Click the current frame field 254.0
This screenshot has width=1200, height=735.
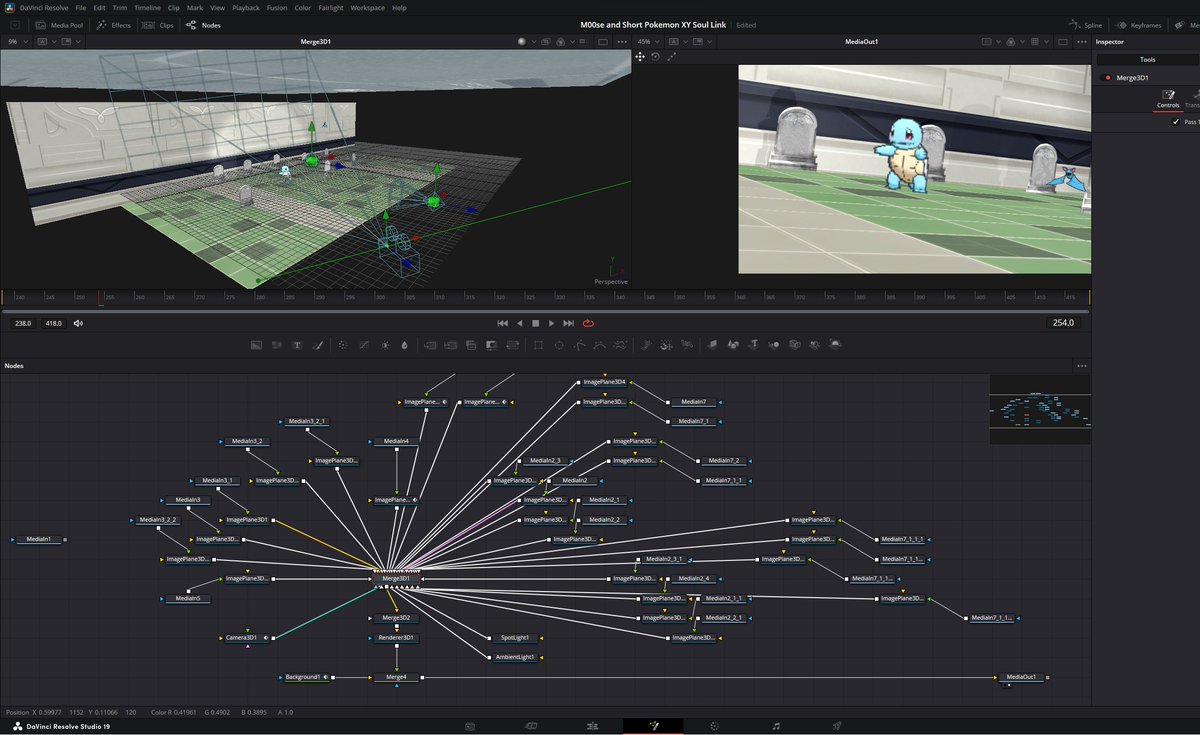(1062, 323)
